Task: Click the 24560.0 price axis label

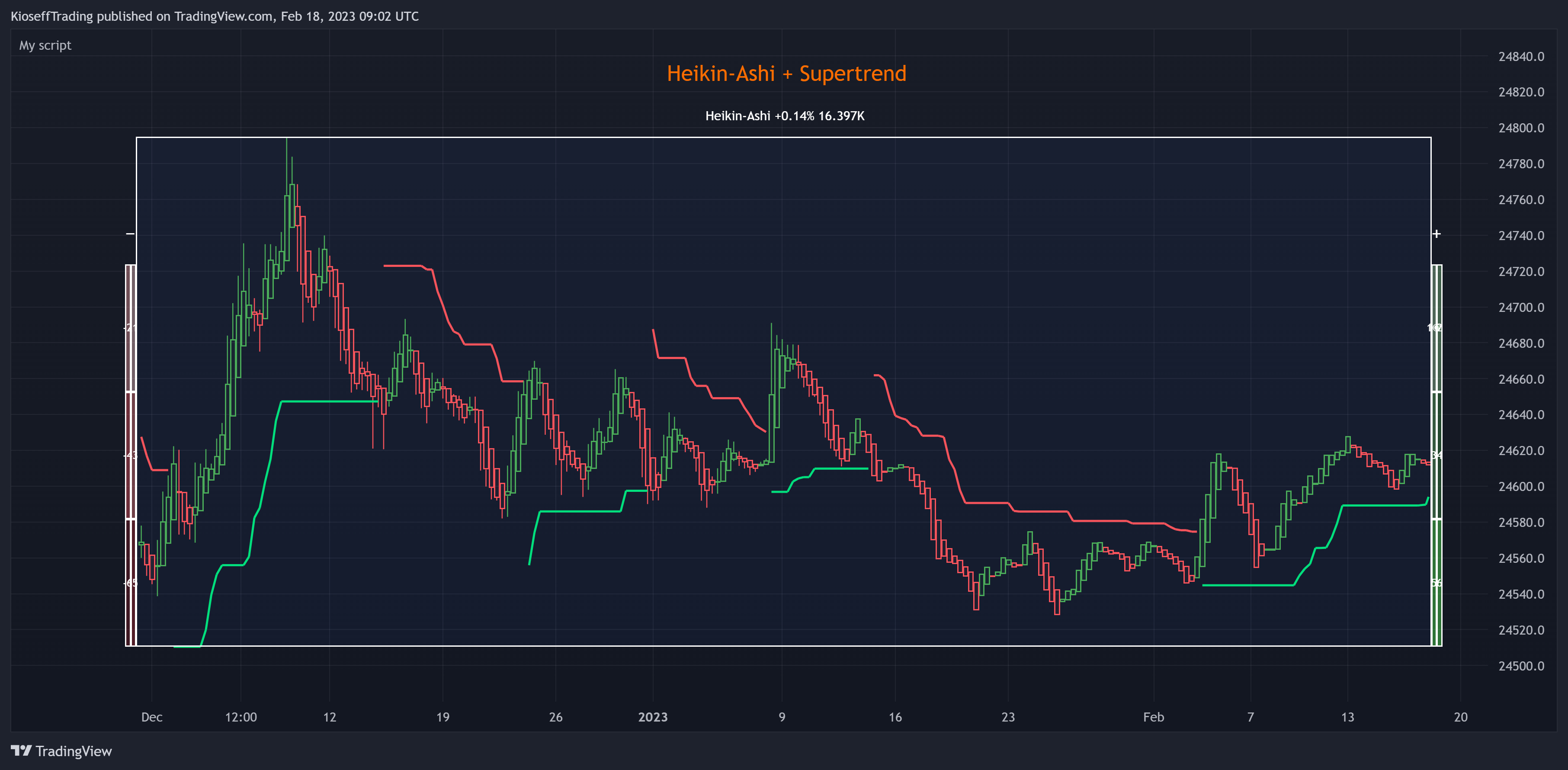Action: [x=1521, y=558]
